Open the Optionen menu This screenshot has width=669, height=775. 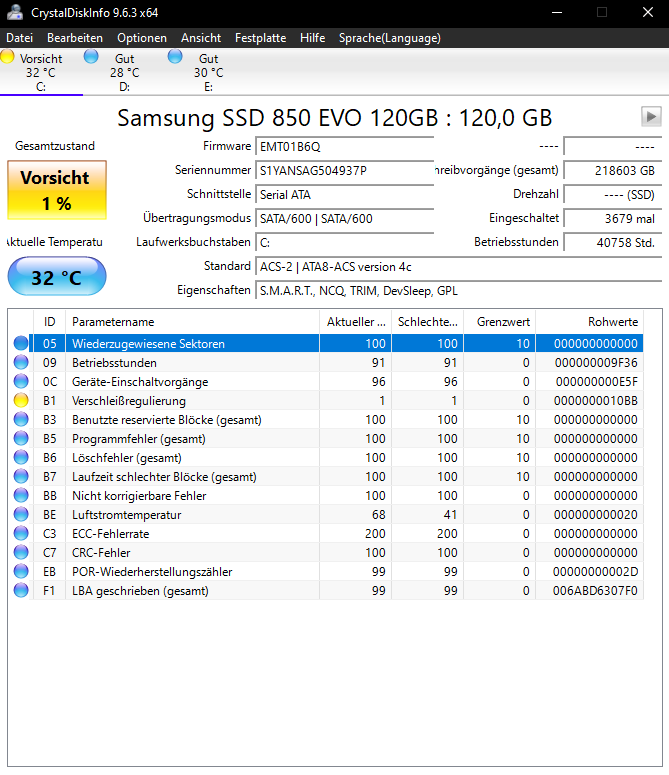(142, 38)
